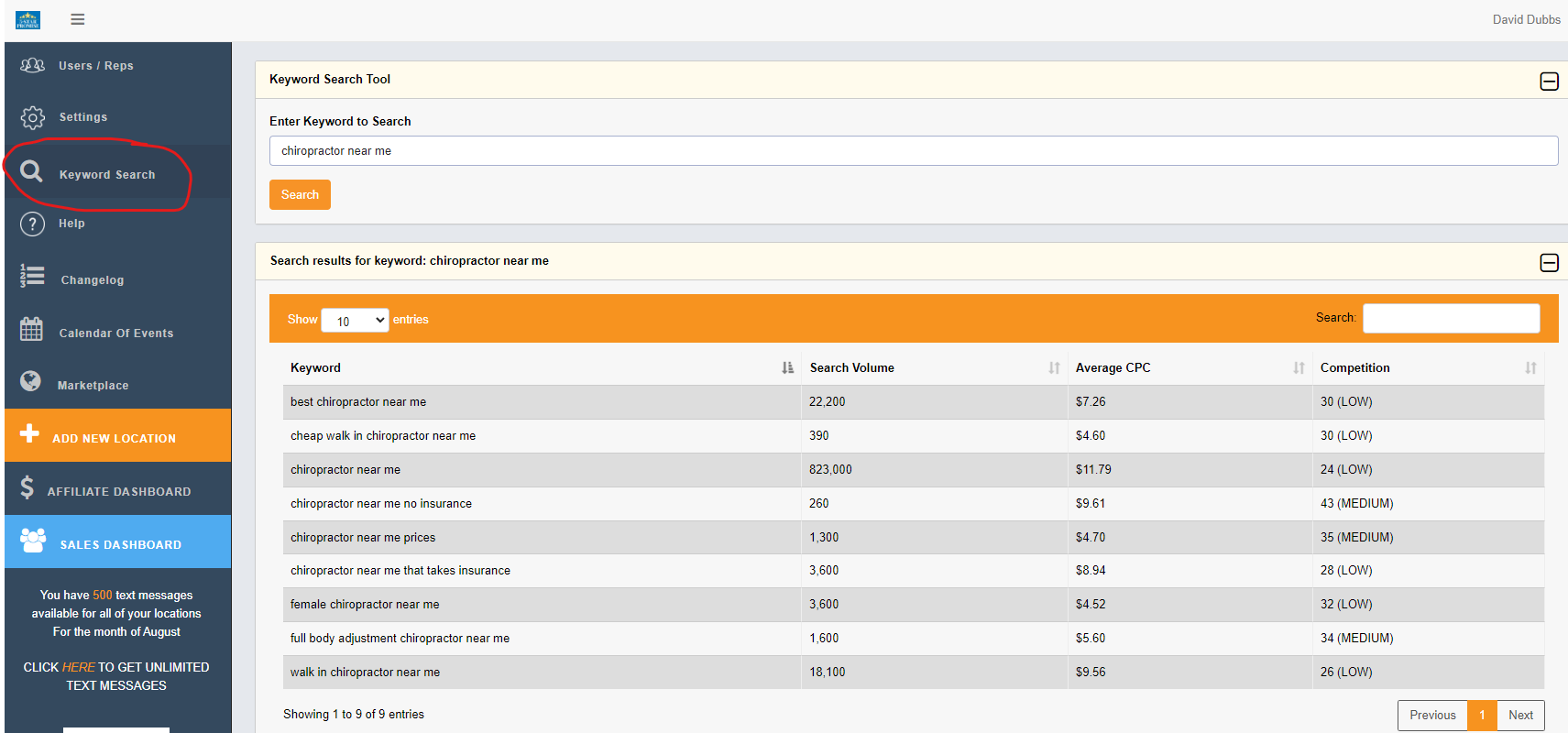
Task: Click the Changelog list icon
Action: pyautogui.click(x=33, y=276)
